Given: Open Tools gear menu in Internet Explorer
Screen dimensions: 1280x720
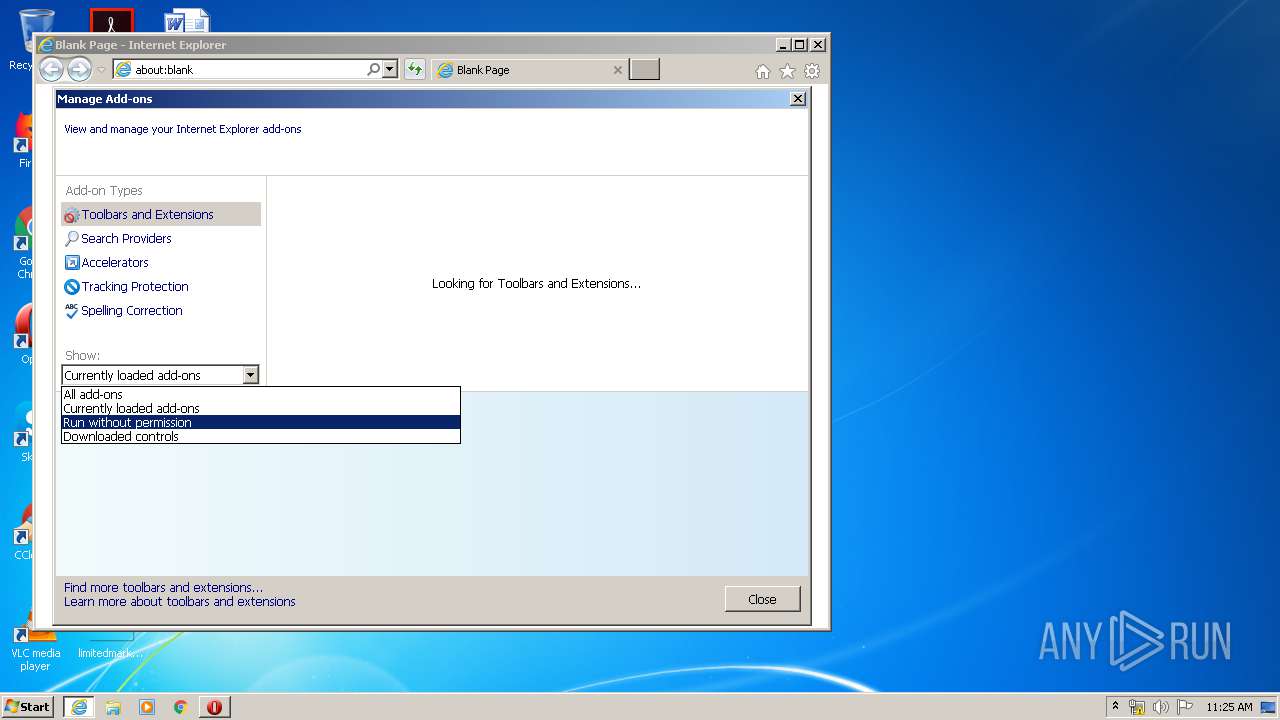Looking at the screenshot, I should click(812, 71).
